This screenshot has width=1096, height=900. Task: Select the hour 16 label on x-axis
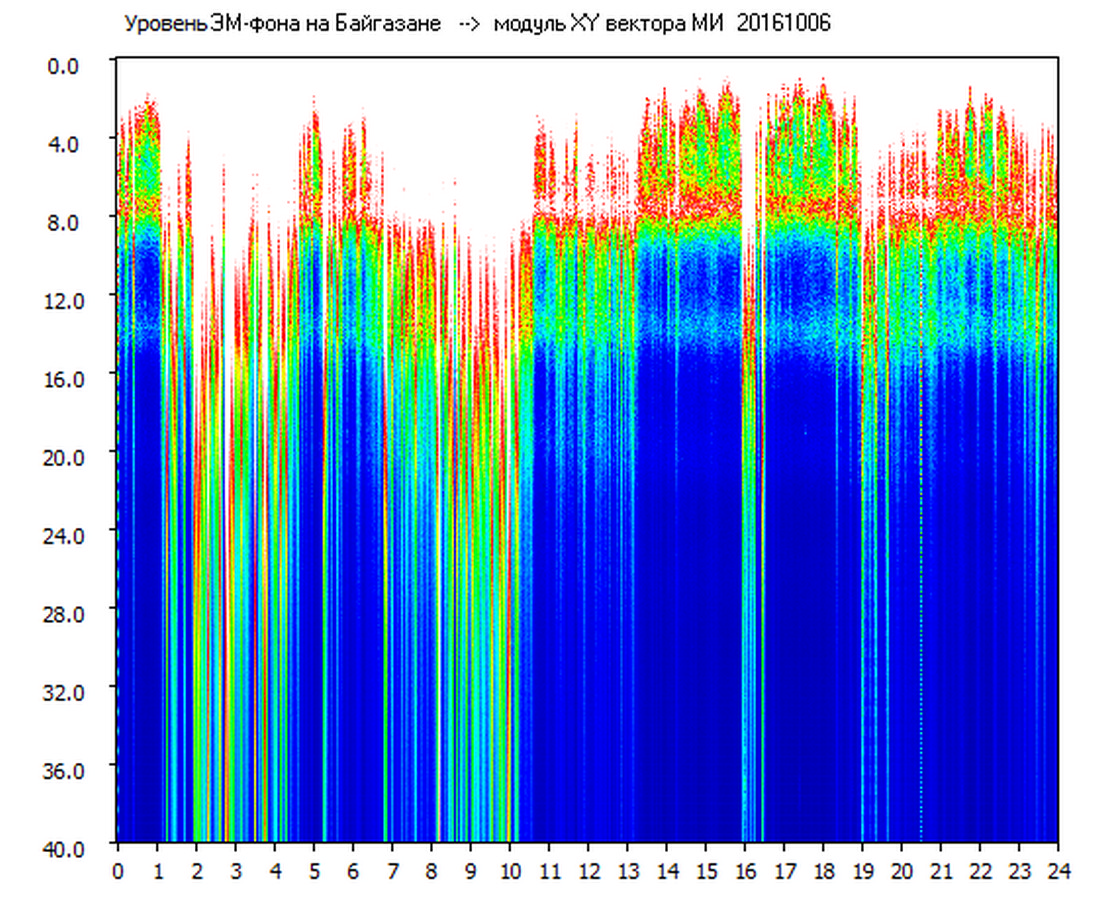tap(745, 870)
